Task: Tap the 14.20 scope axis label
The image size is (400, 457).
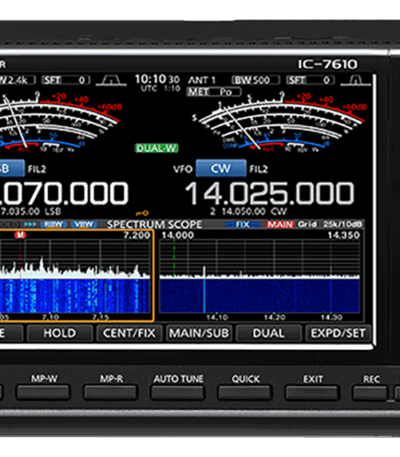Action: 275,317
